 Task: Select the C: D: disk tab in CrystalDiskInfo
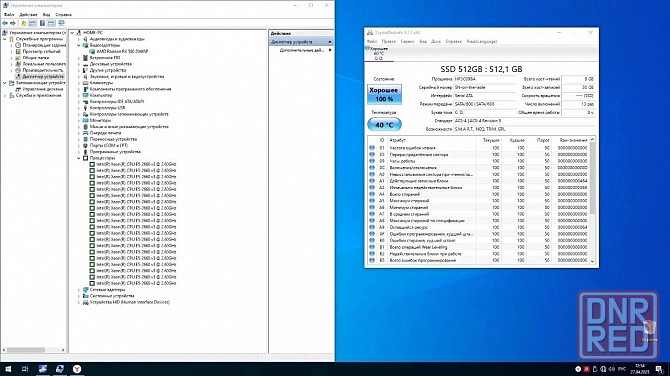[379, 53]
